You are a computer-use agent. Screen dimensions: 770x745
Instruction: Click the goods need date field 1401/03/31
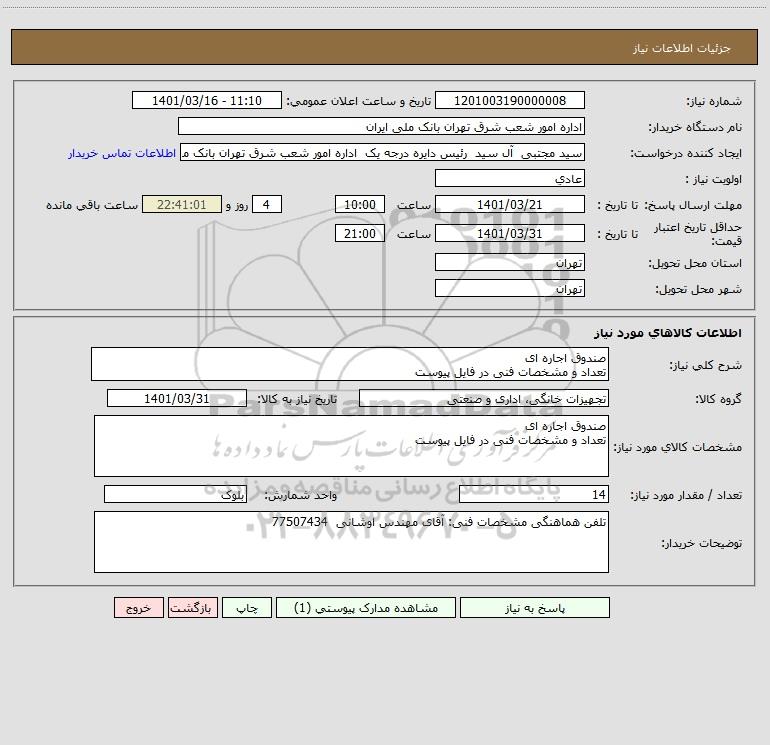177,398
